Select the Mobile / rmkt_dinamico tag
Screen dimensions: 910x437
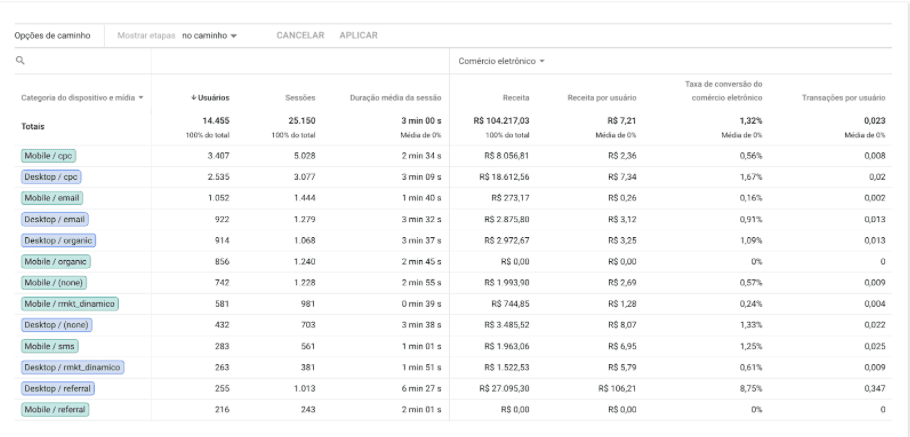[69, 304]
